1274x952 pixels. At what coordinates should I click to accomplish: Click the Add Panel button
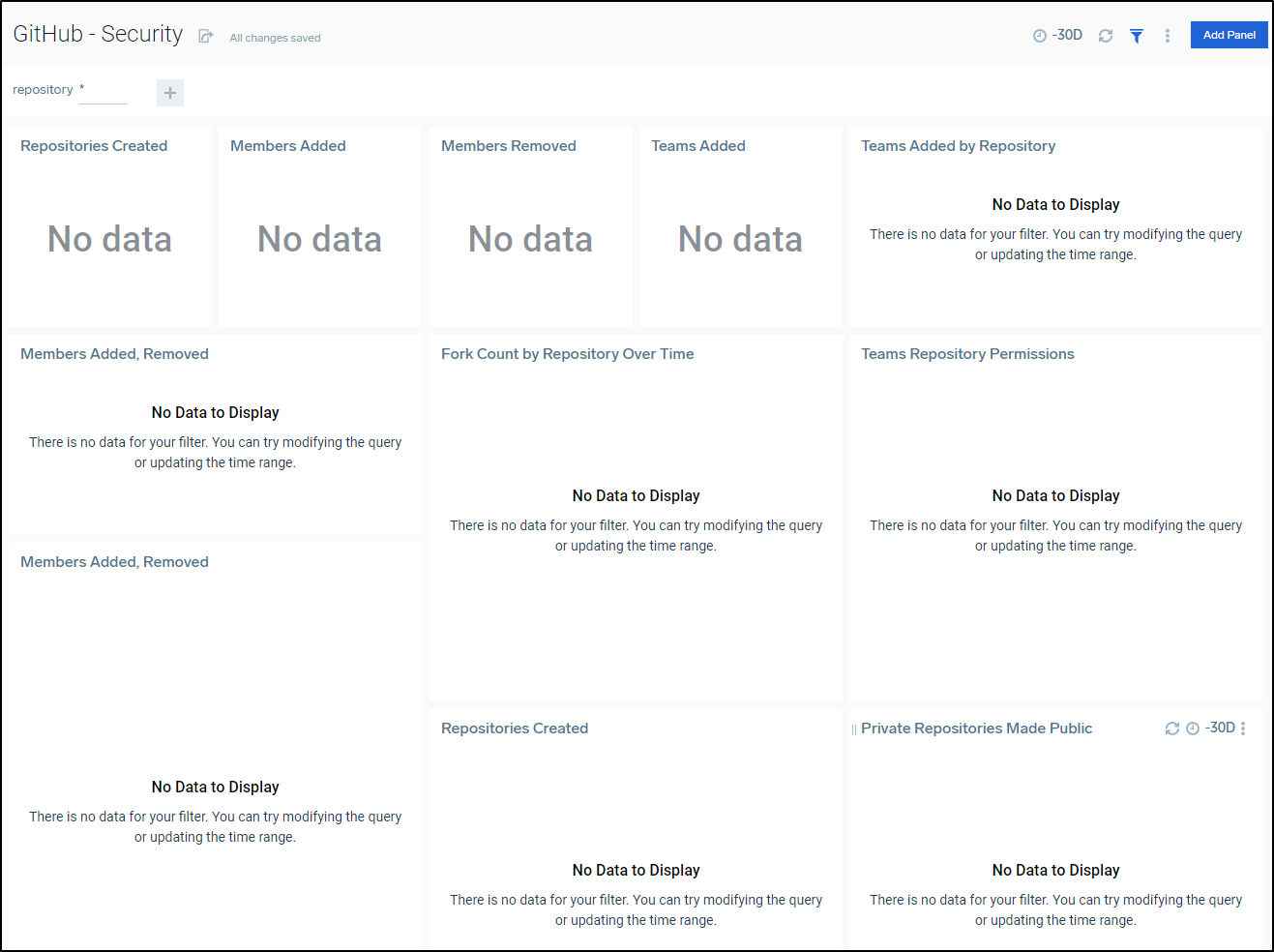[x=1229, y=35]
